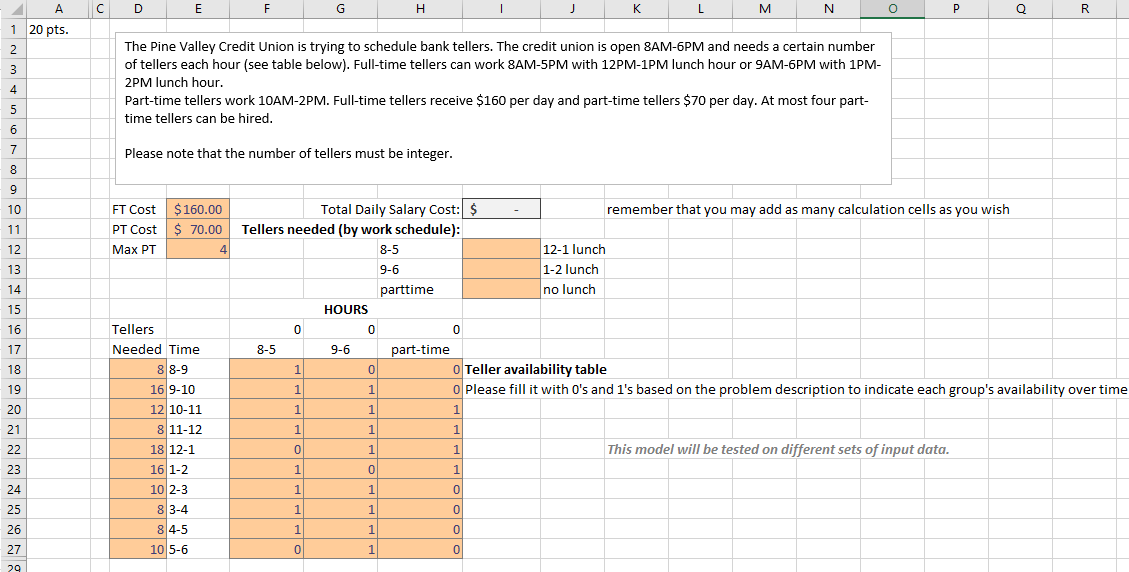Select the empty tellers cell beside "12-1 lunch"
This screenshot has height=572, width=1129.
(x=501, y=250)
